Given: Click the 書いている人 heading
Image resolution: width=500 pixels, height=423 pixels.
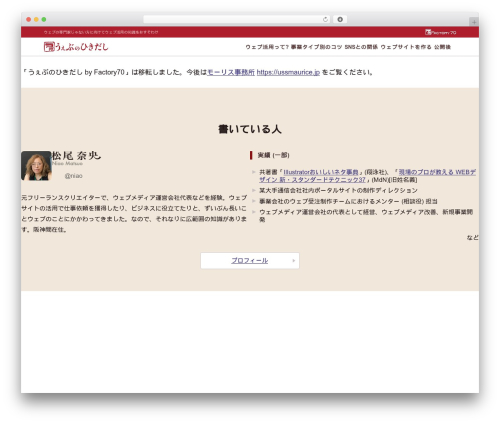Looking at the screenshot, I should pos(250,129).
